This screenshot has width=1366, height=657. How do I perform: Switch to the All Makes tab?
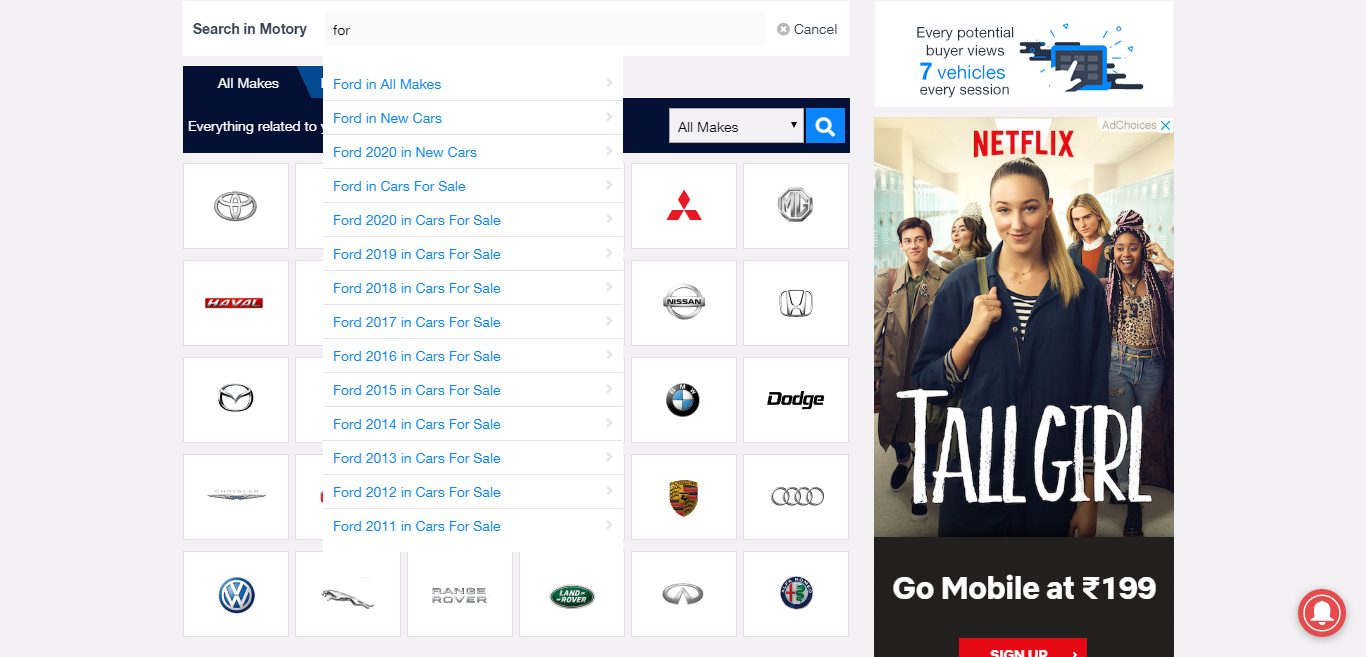[248, 83]
